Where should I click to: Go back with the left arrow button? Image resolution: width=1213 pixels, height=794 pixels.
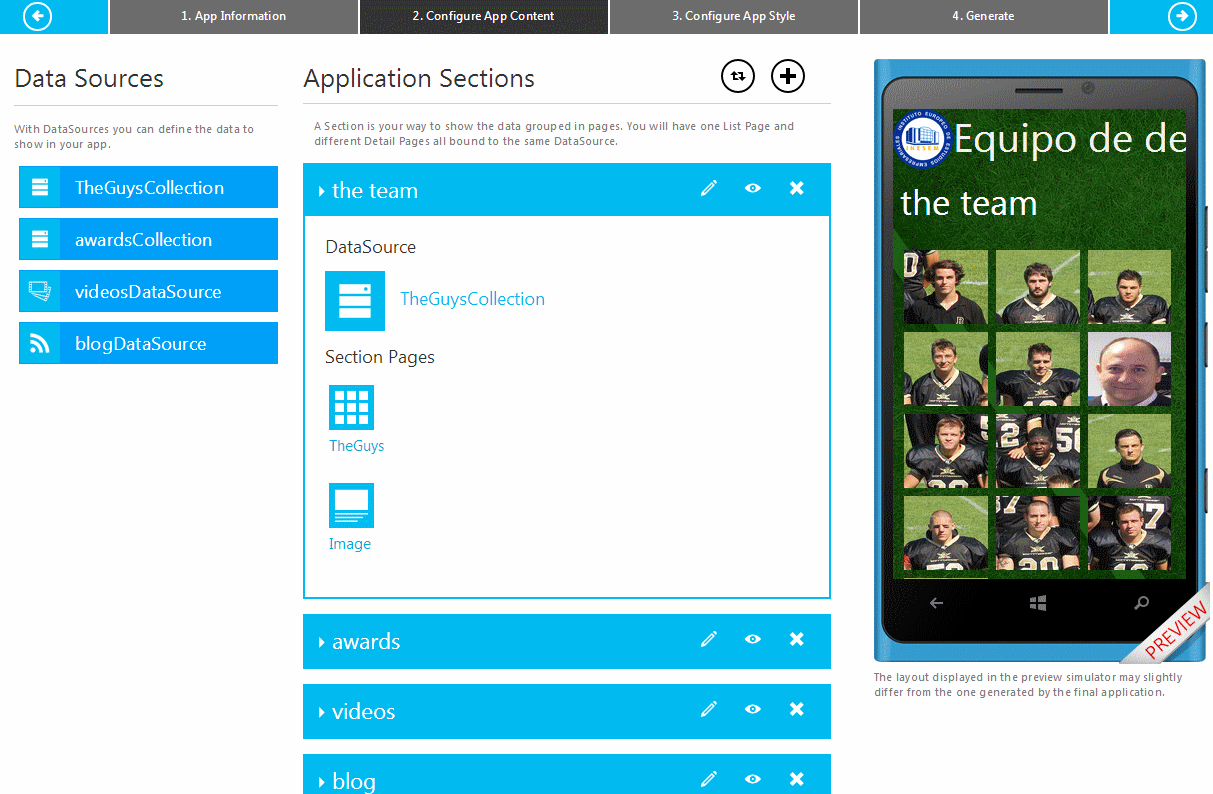37,16
